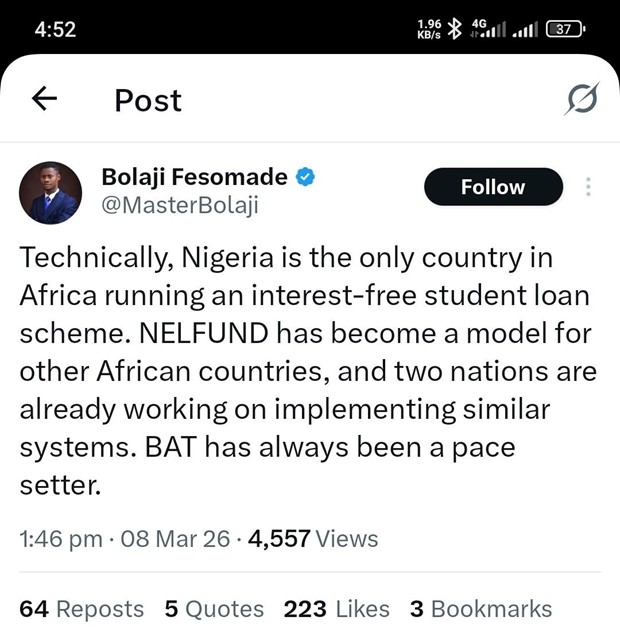The image size is (620, 632).
Task: Open Bolaji Fesomade's profile picture
Action: [x=51, y=192]
